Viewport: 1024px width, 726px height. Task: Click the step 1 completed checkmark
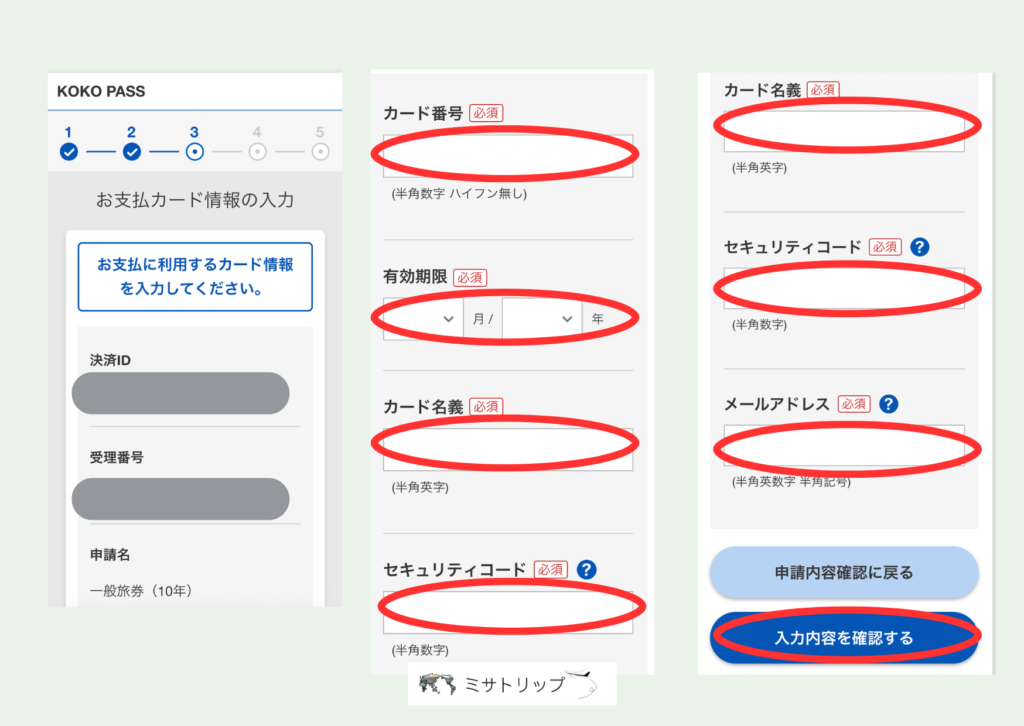click(68, 152)
